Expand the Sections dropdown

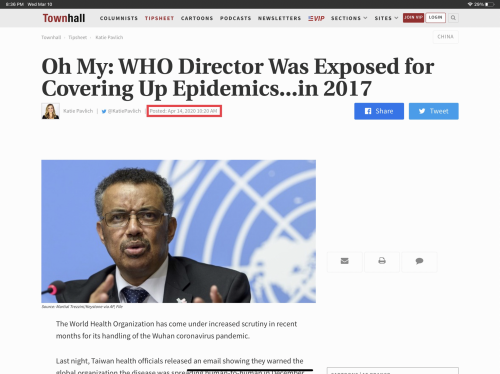click(349, 18)
